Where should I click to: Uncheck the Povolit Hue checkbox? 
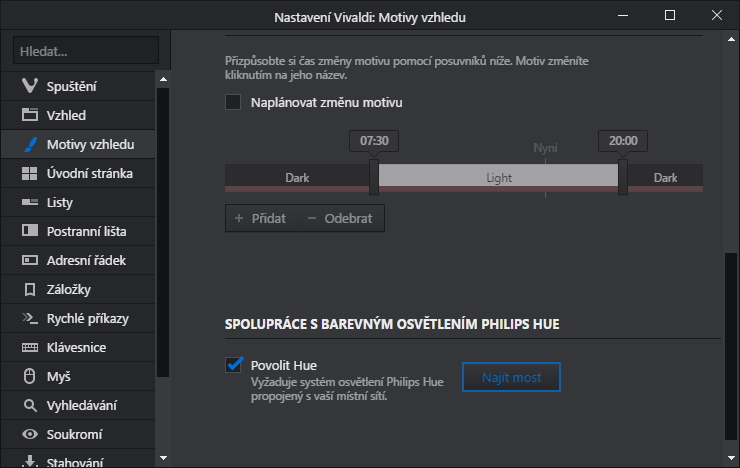point(234,365)
